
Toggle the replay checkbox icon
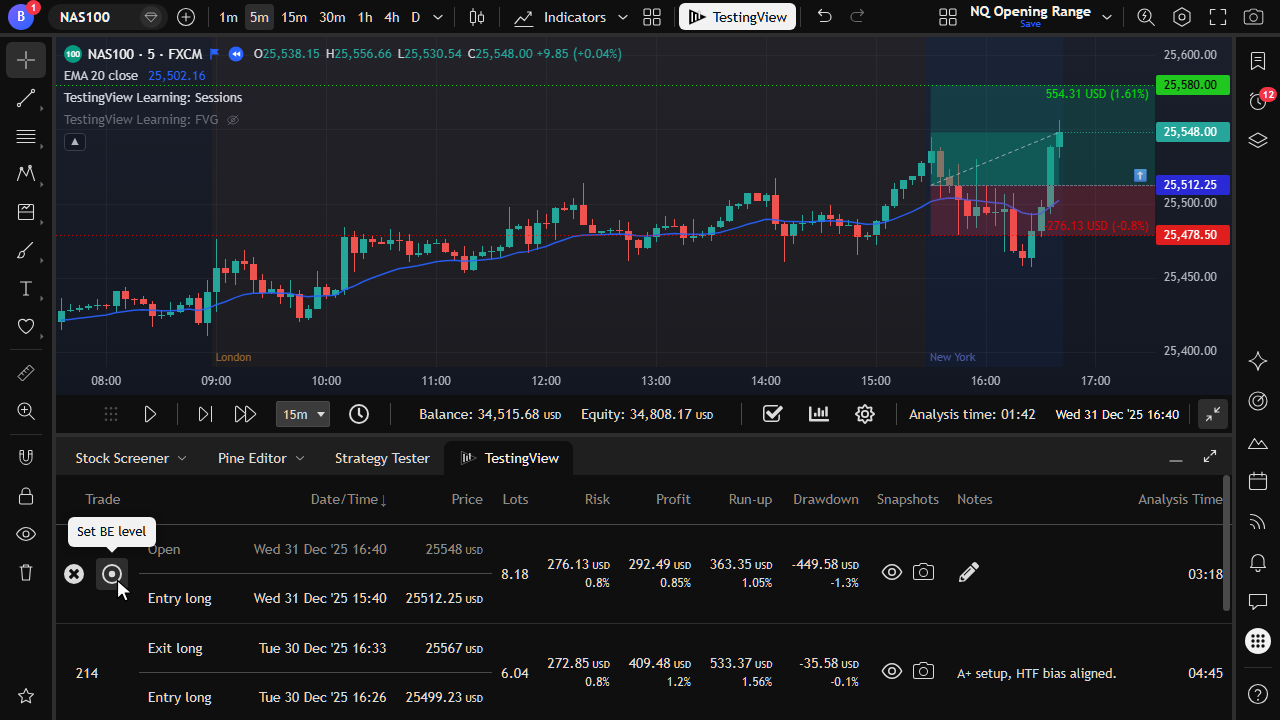pos(772,414)
